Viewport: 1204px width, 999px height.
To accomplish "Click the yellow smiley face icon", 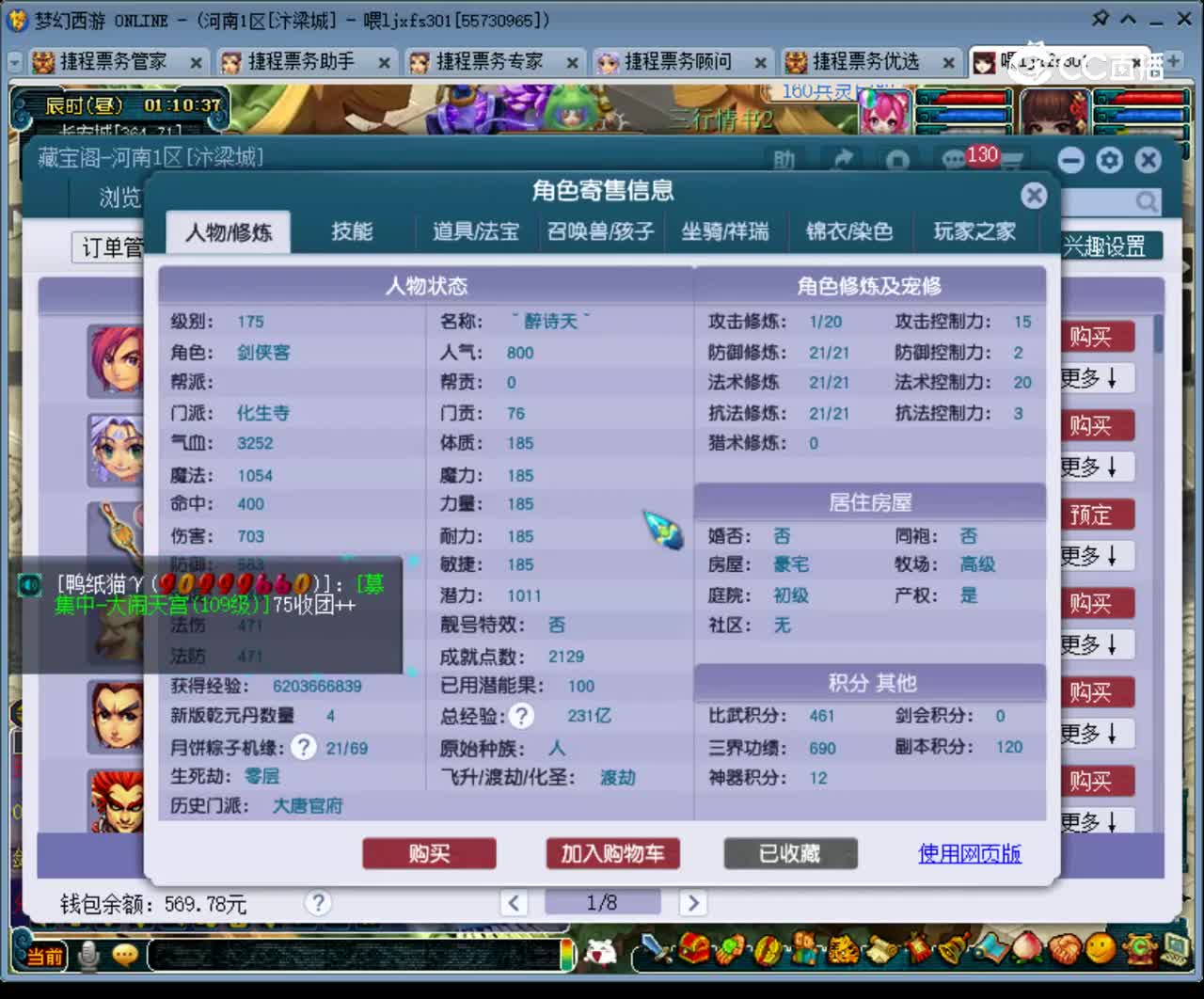I will click(x=1101, y=947).
